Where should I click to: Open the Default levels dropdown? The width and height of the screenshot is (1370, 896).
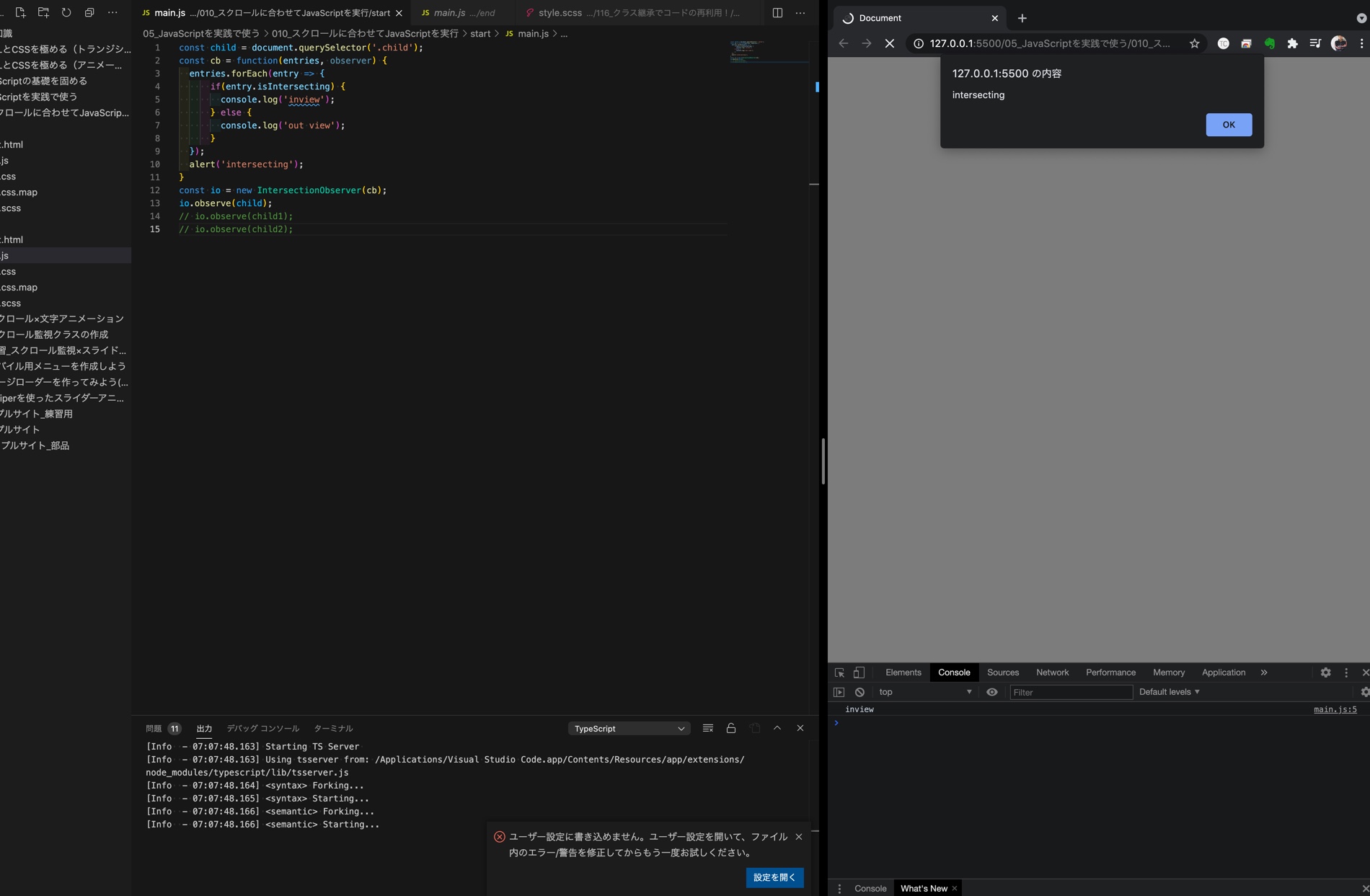click(1169, 692)
